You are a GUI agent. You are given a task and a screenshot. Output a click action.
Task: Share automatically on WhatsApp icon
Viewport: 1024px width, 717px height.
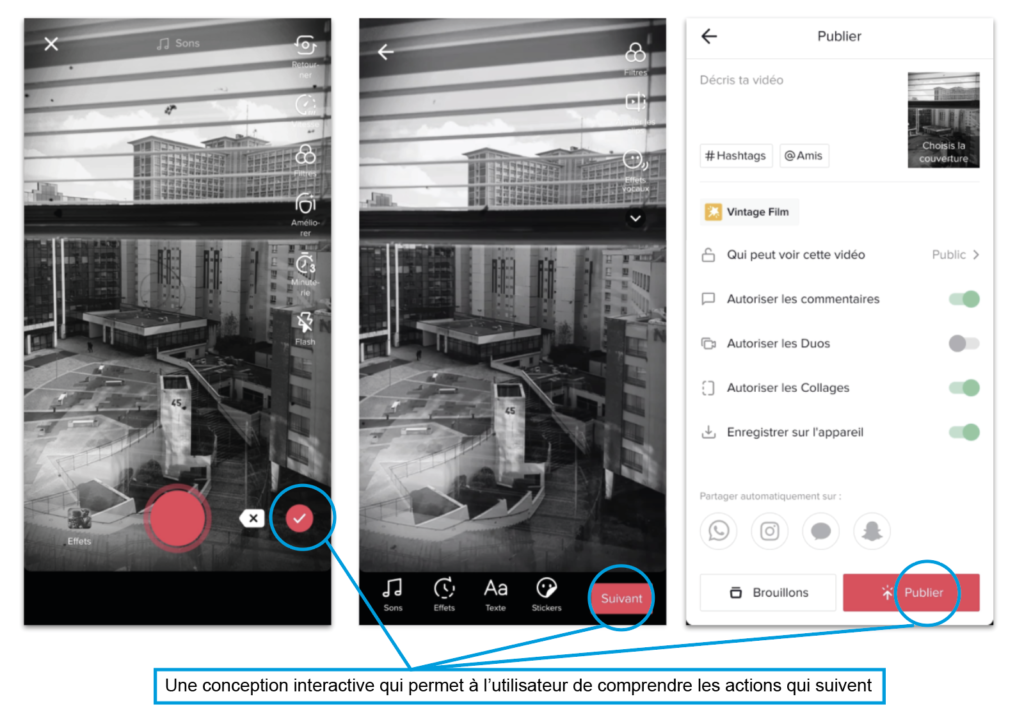coord(719,531)
